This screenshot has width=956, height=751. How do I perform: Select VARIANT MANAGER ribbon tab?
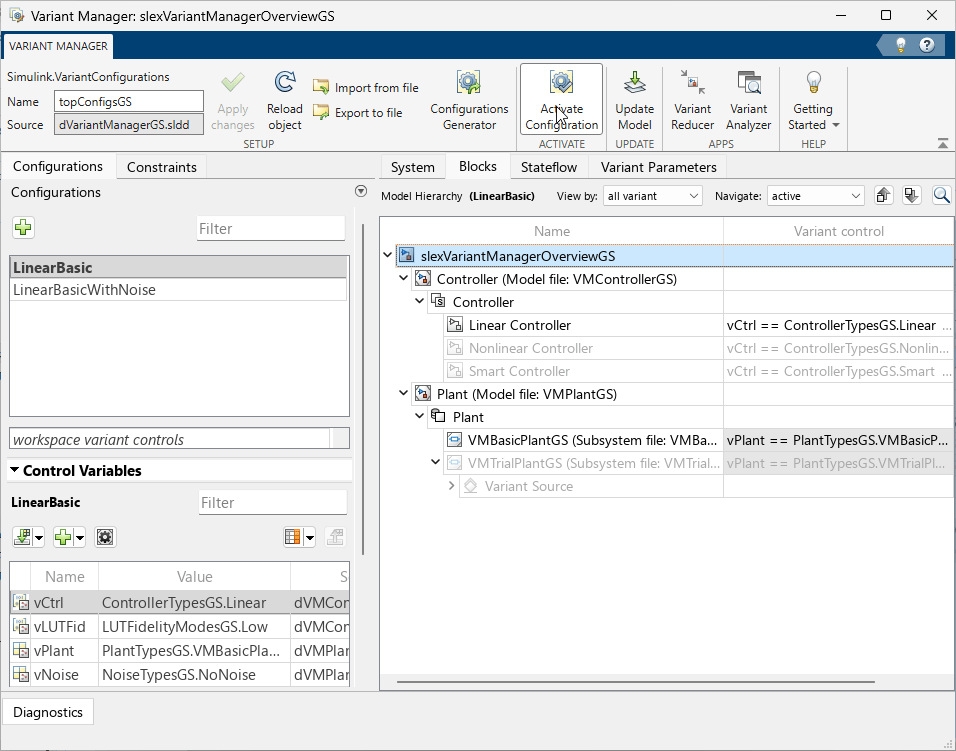point(59,46)
